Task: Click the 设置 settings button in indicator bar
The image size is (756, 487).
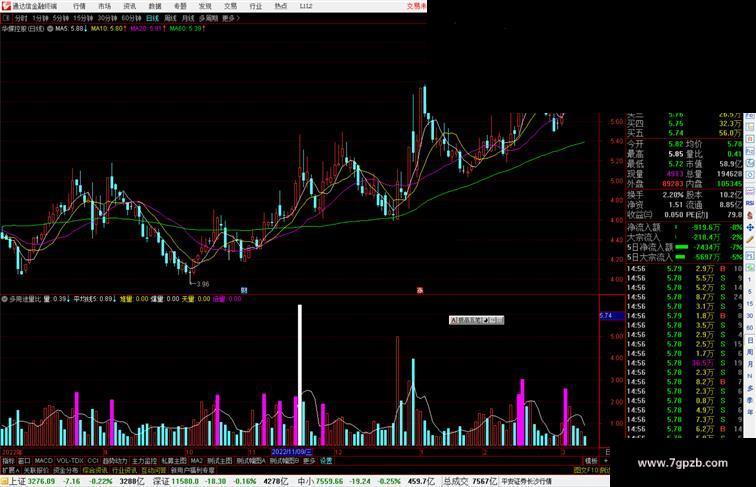Action: pyautogui.click(x=326, y=461)
